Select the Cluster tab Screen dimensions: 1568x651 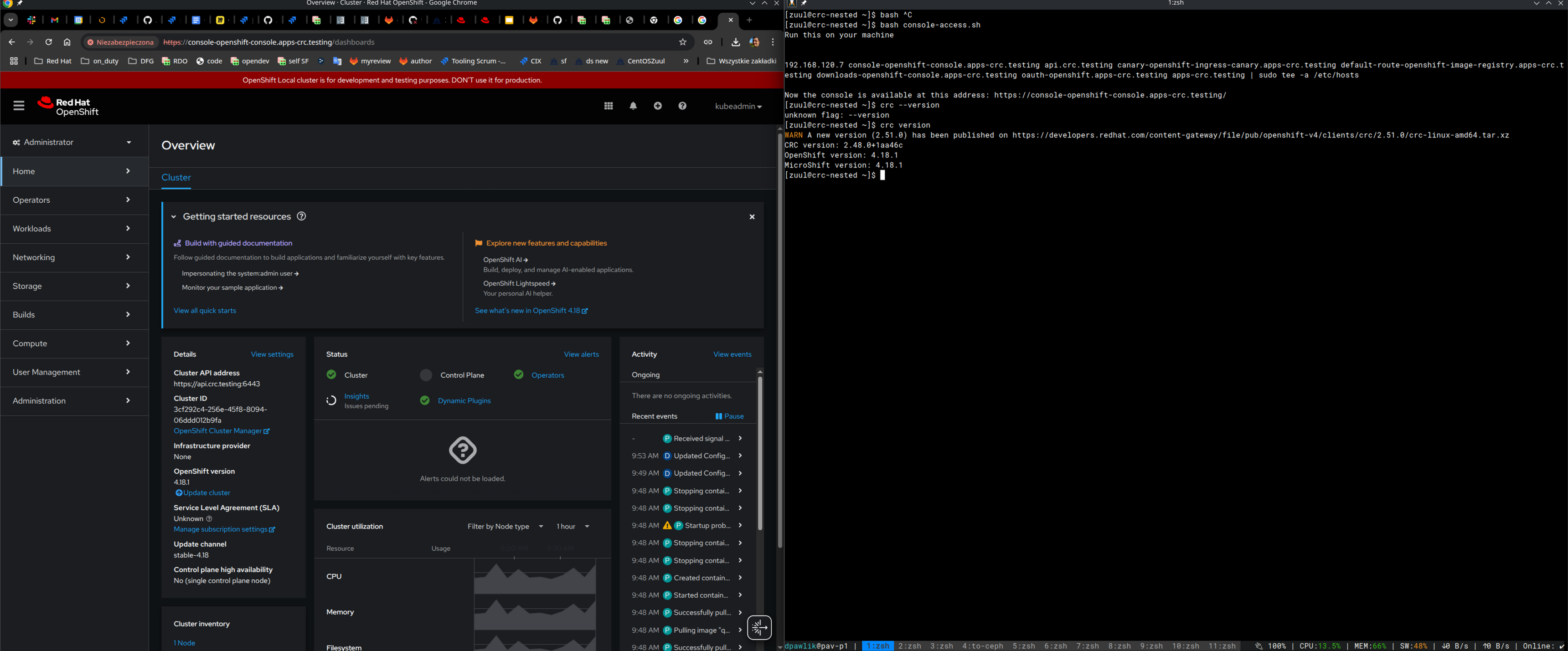[176, 178]
